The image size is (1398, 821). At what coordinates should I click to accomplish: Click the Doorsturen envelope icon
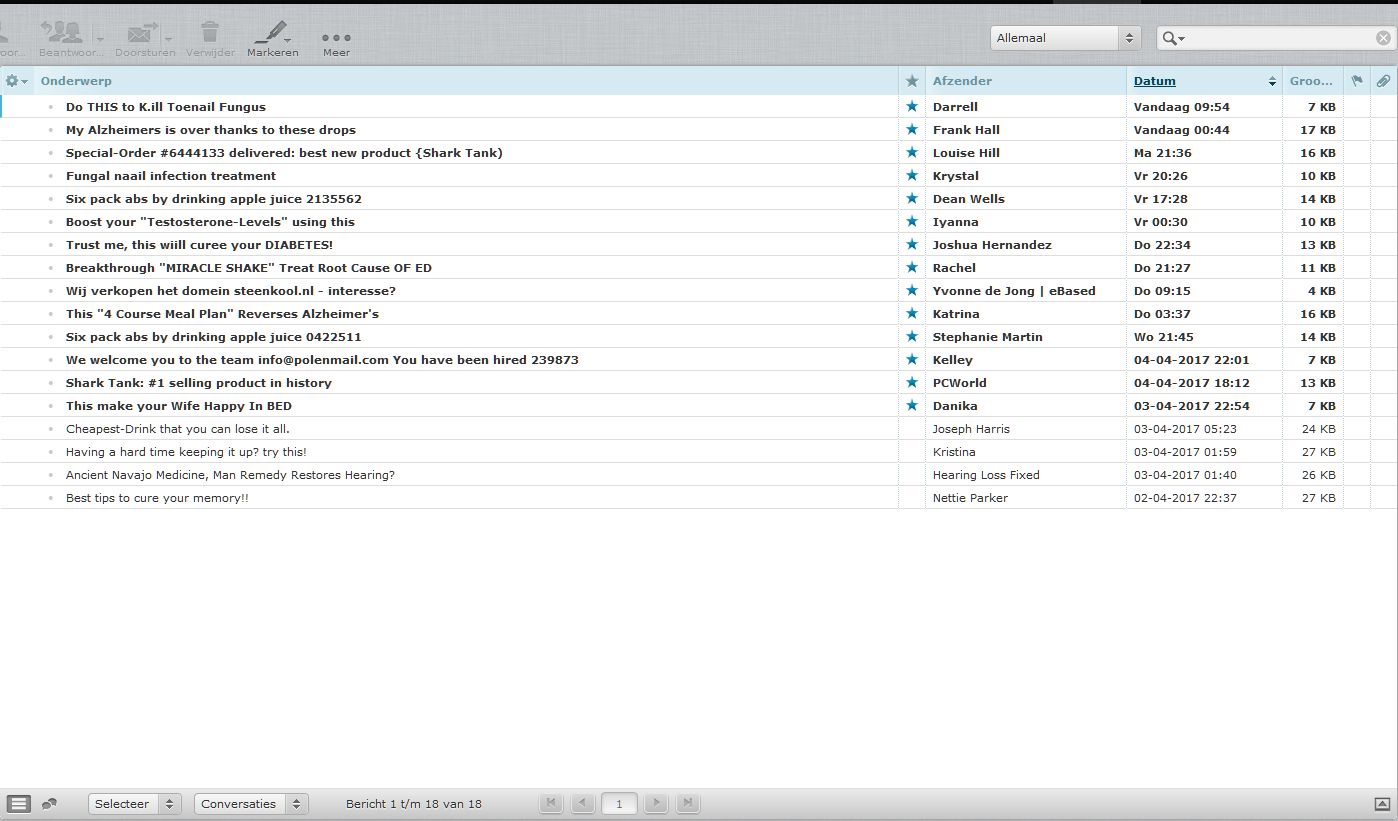pos(139,34)
